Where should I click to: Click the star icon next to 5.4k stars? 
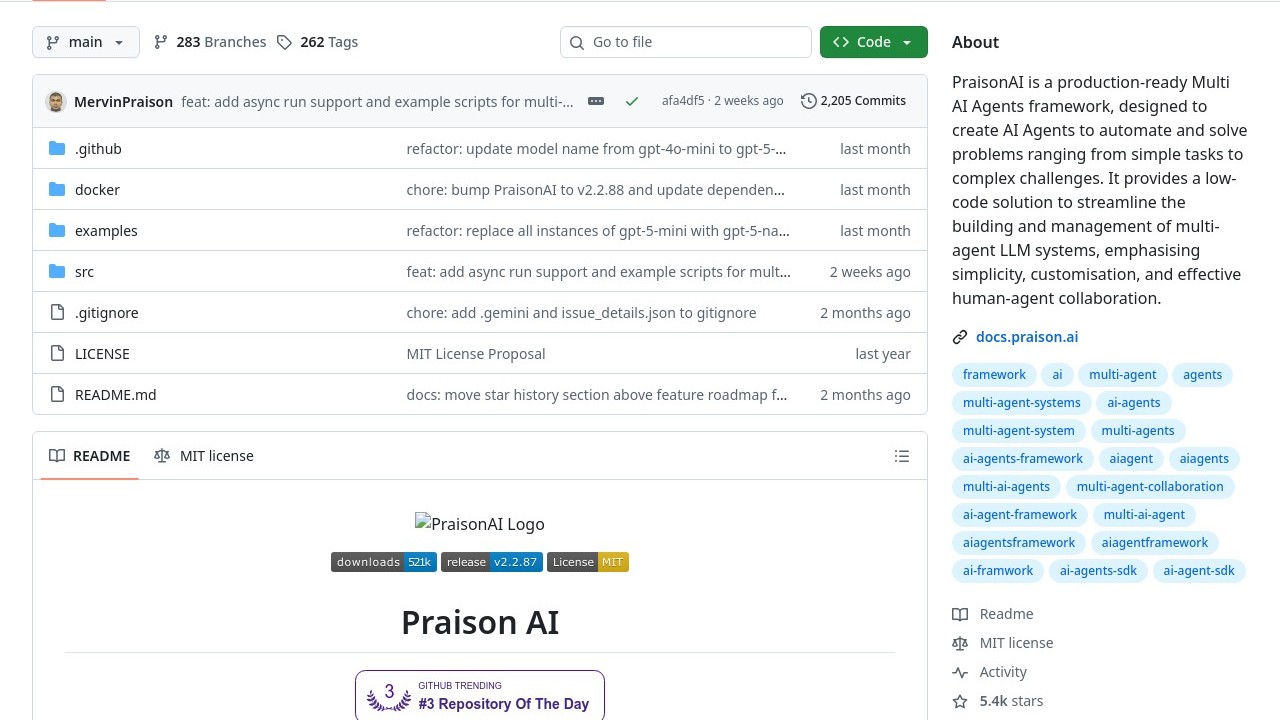[x=960, y=701]
